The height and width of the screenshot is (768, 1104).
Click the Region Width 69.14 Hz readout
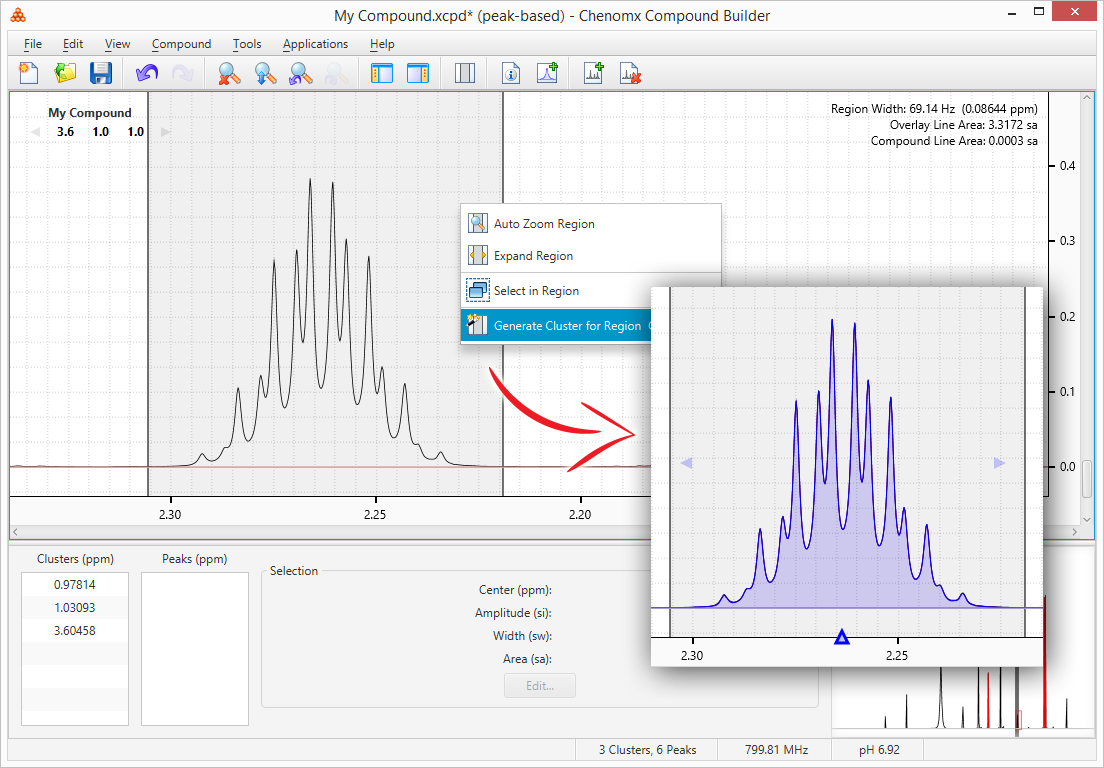point(934,109)
